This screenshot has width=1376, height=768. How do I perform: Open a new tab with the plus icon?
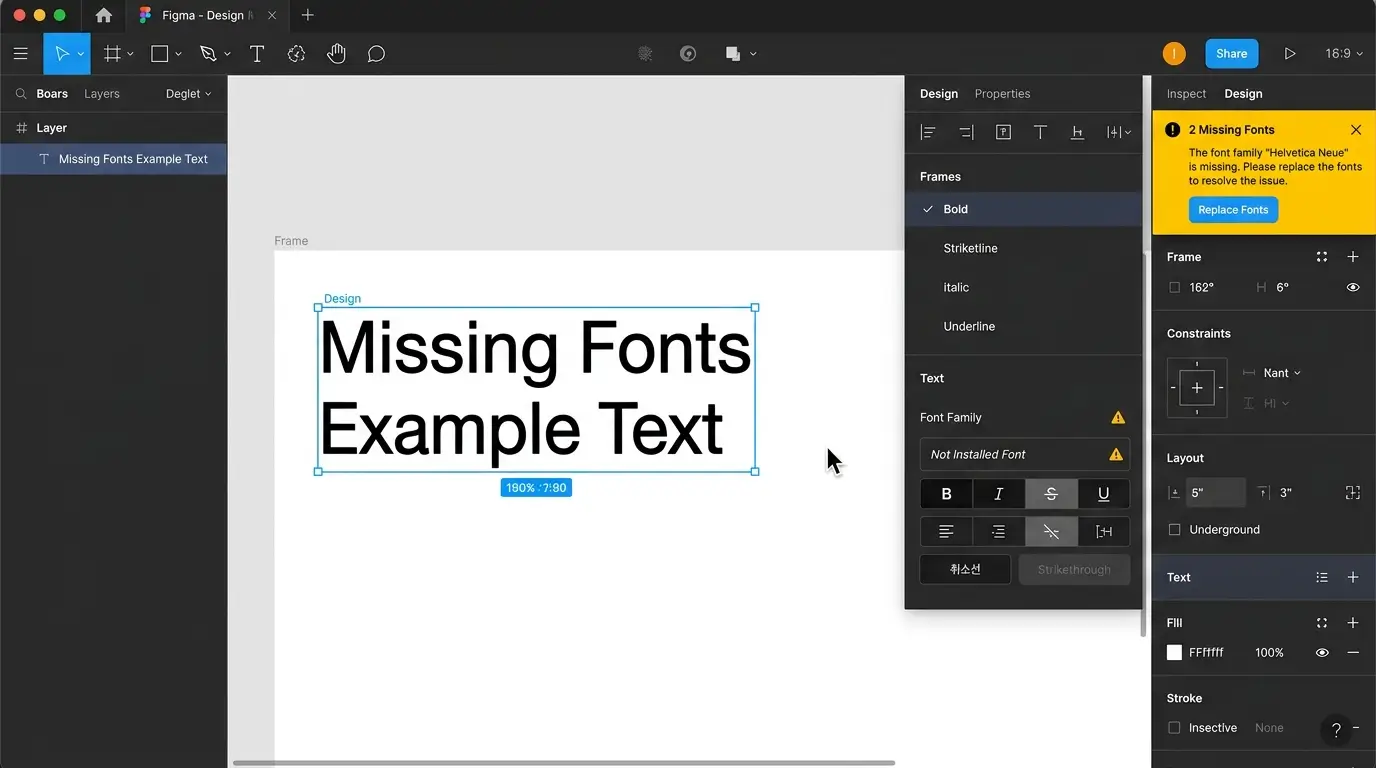(307, 15)
